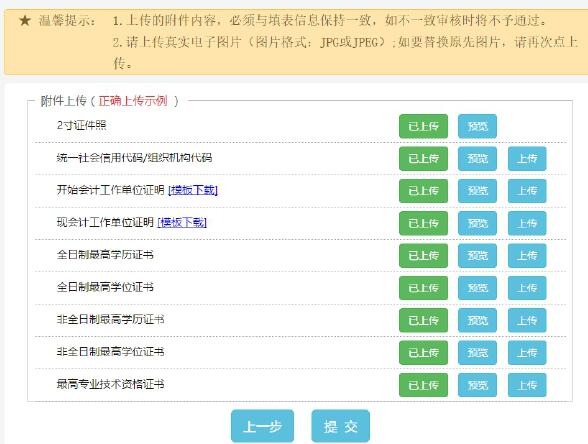Select the 非全日制最高学历证书 label

[x=110, y=320]
